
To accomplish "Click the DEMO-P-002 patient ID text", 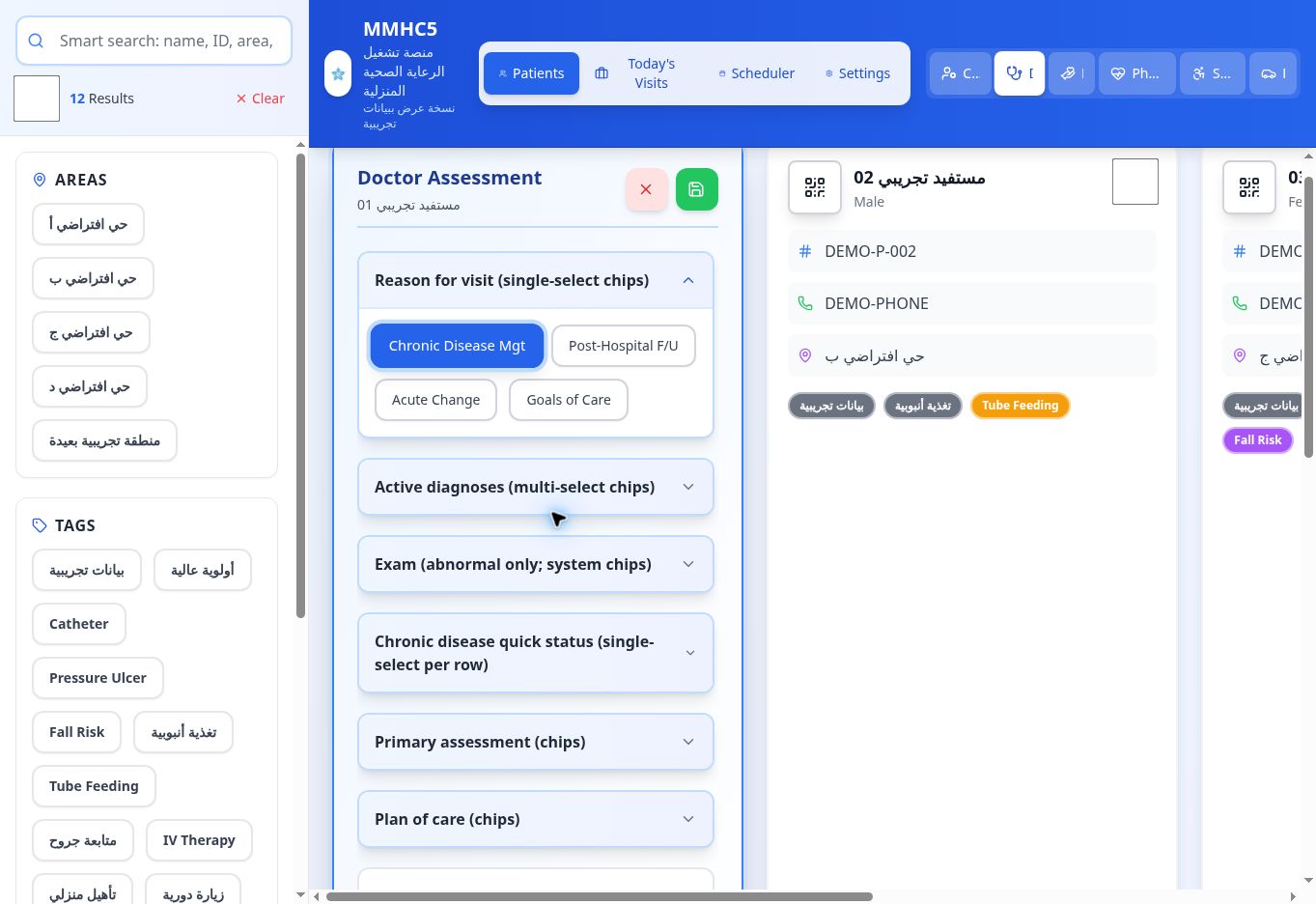I will tap(870, 251).
